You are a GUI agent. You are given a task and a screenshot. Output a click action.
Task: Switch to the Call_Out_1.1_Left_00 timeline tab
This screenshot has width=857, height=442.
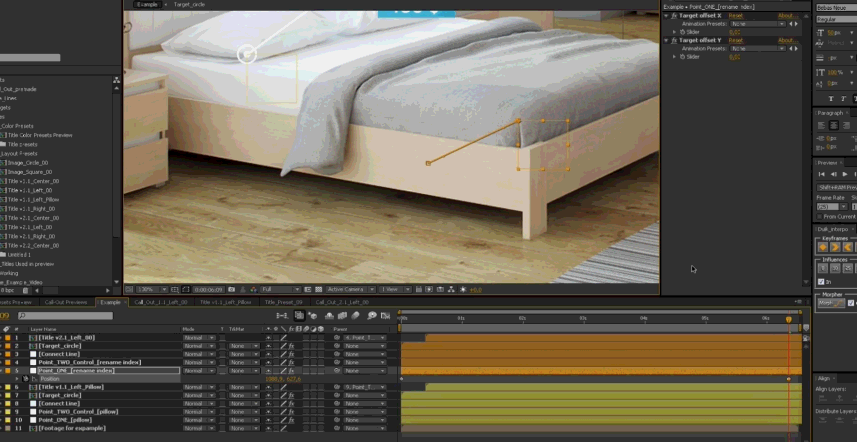161,302
